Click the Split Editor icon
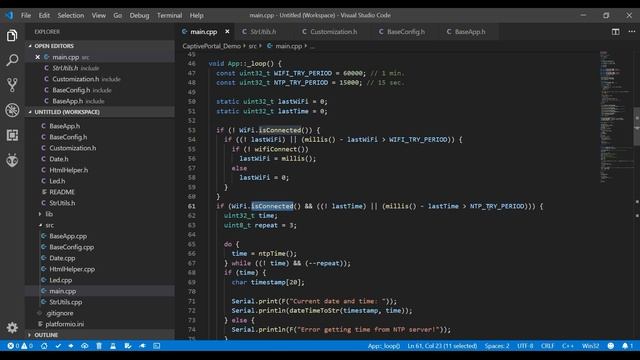 616,31
